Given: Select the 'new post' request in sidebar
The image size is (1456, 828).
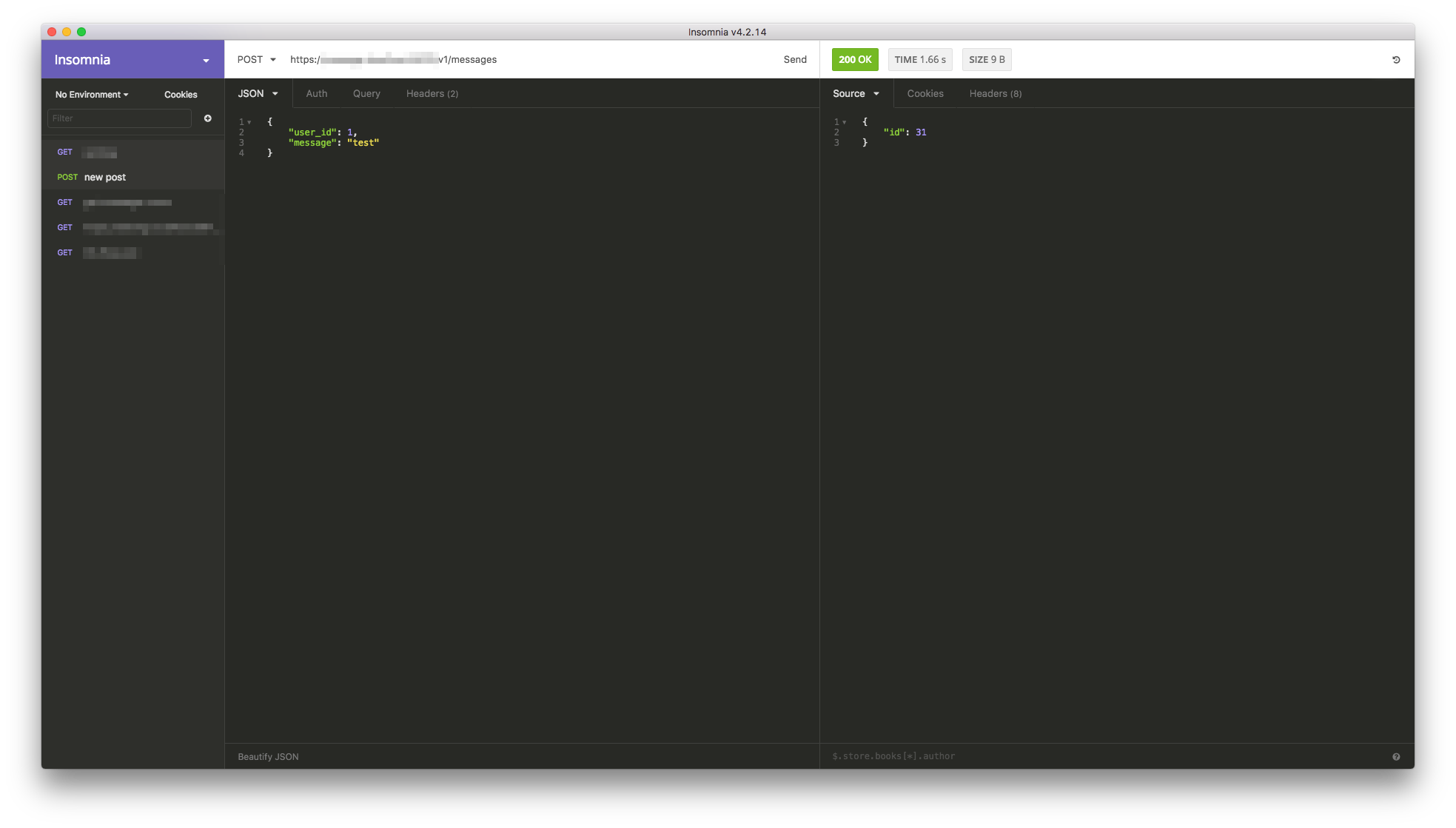Looking at the screenshot, I should (x=104, y=177).
